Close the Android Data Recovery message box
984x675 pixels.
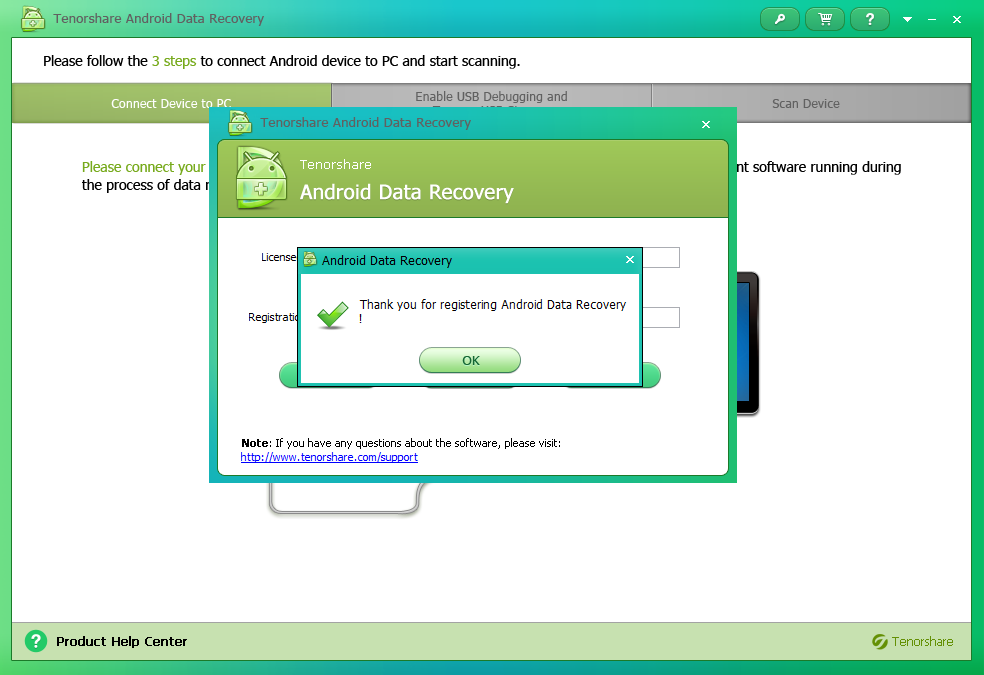coord(630,260)
